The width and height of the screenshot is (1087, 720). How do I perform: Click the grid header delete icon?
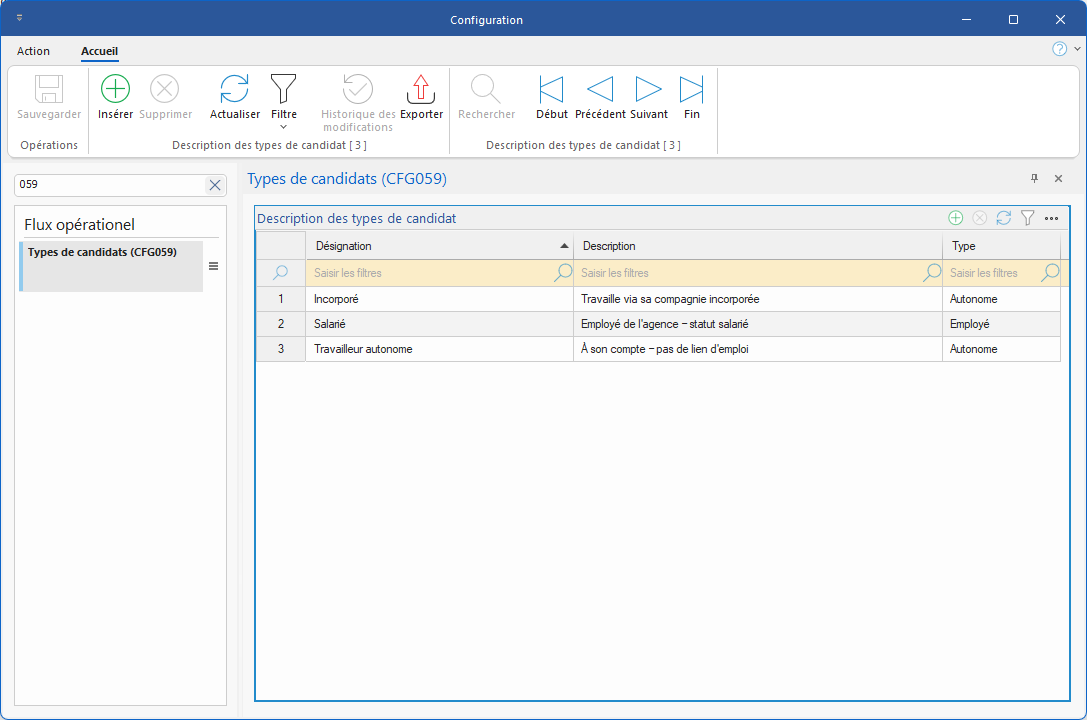[x=980, y=218]
